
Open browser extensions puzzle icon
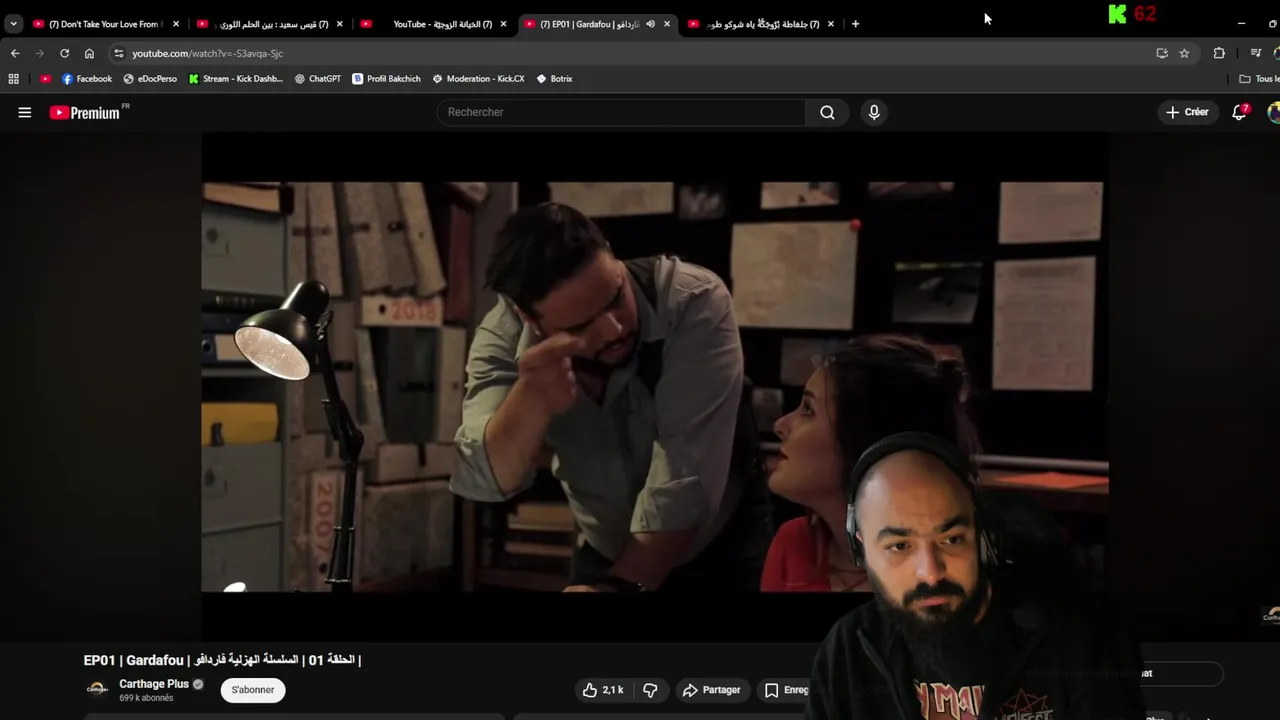click(x=1219, y=53)
